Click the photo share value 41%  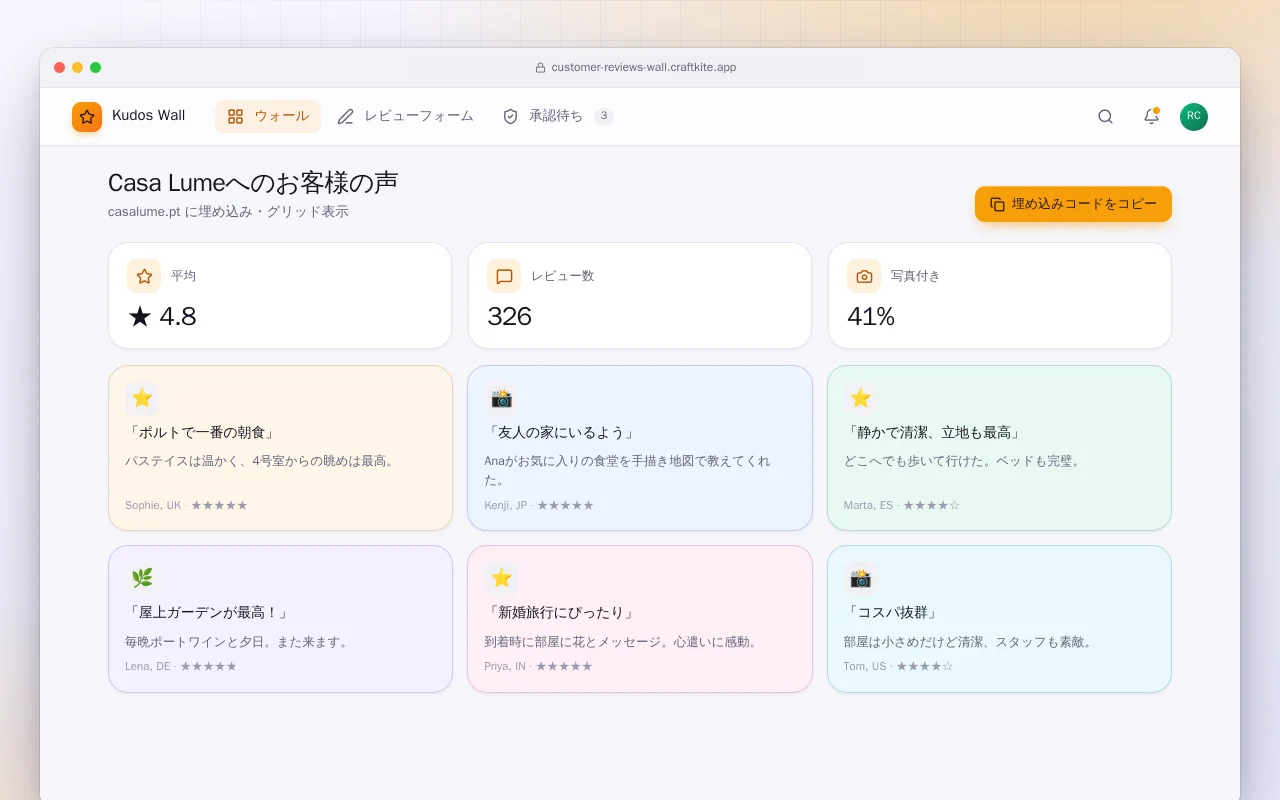(871, 317)
